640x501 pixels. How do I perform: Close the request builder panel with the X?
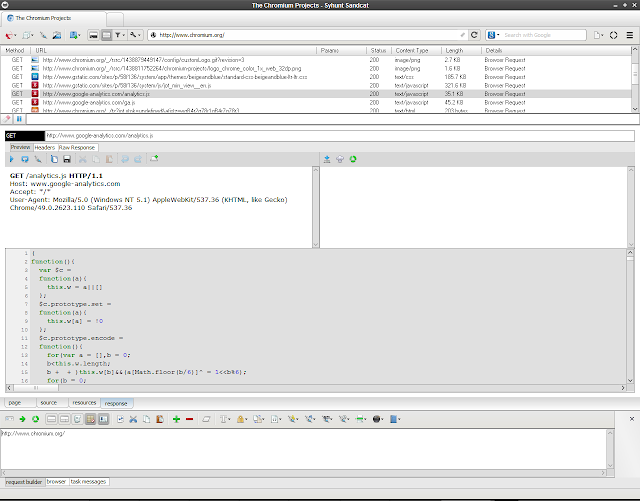pyautogui.click(x=632, y=419)
